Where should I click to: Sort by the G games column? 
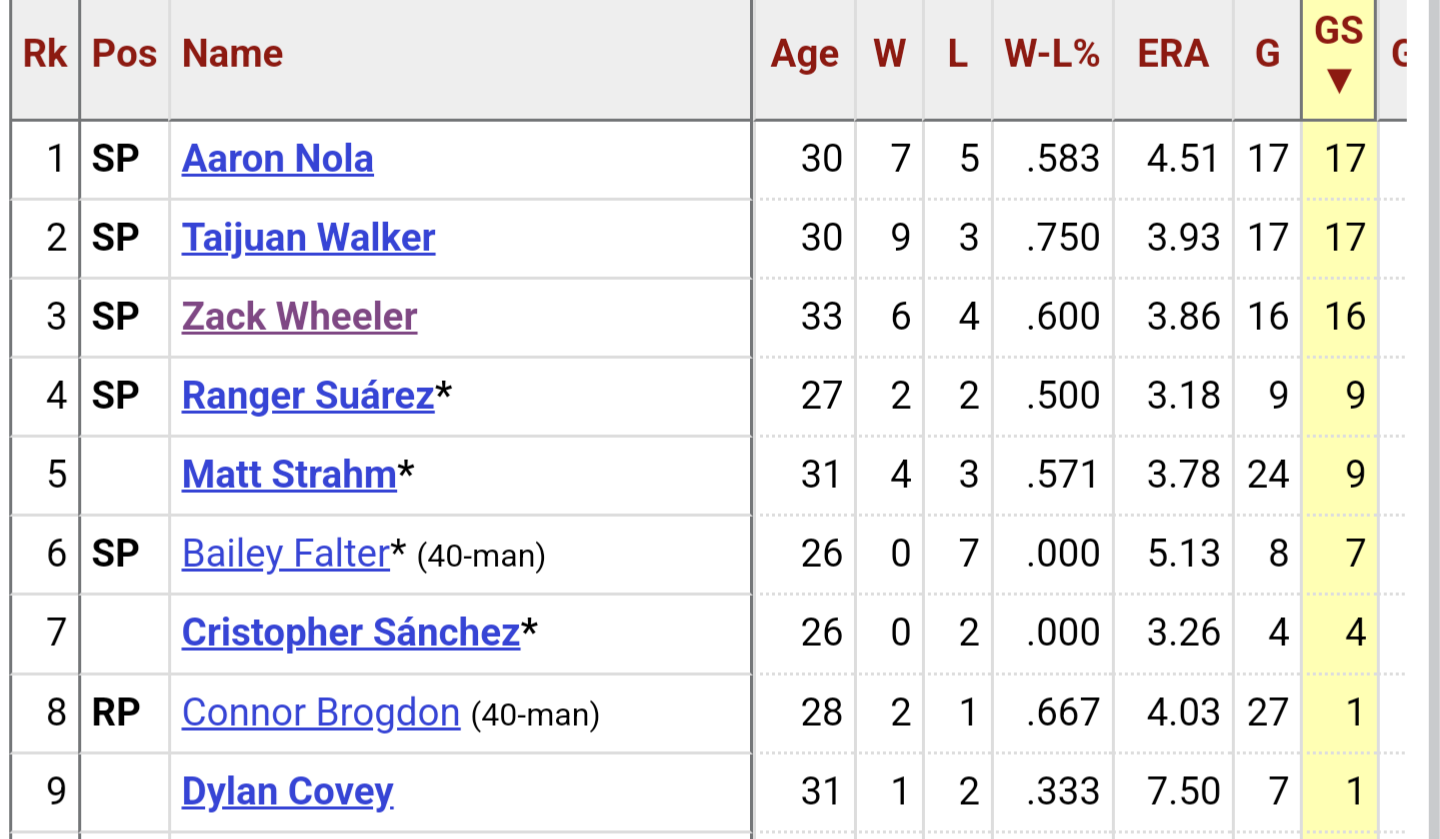coord(1267,54)
